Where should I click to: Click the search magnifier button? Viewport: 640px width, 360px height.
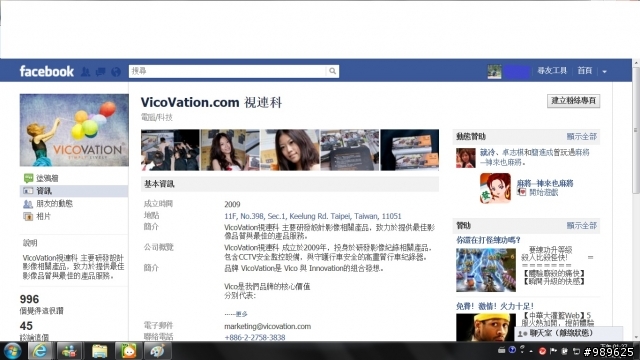pyautogui.click(x=333, y=71)
